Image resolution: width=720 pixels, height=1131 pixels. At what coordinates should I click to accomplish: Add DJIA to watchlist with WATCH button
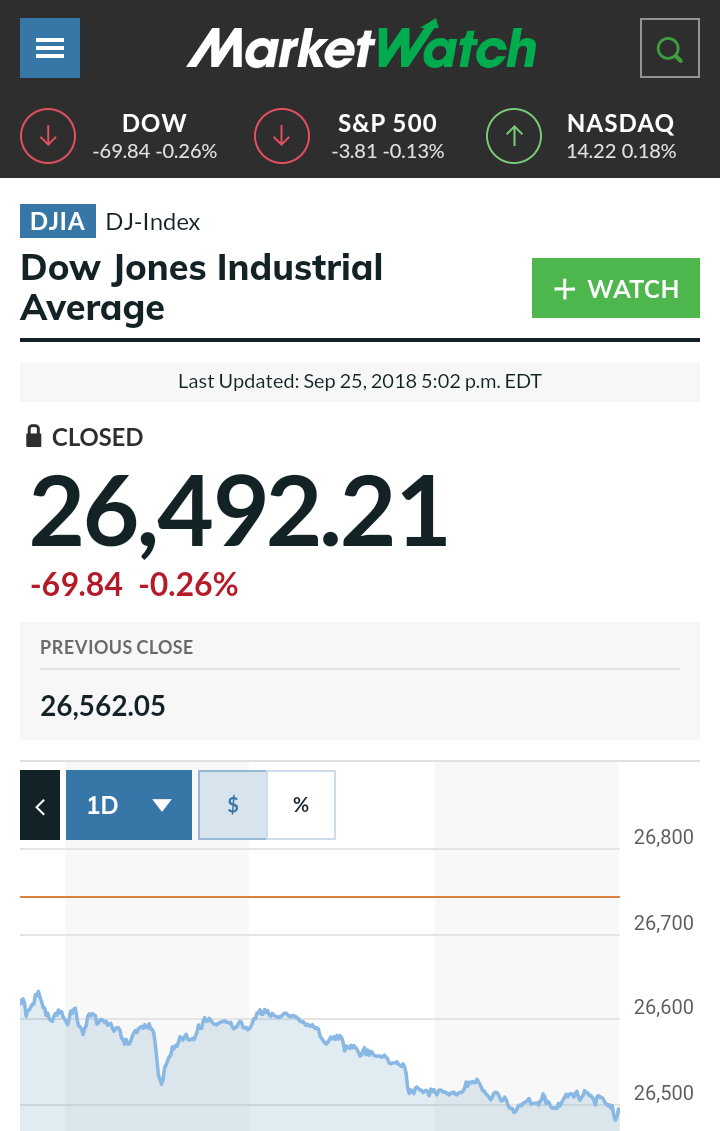pyautogui.click(x=615, y=289)
